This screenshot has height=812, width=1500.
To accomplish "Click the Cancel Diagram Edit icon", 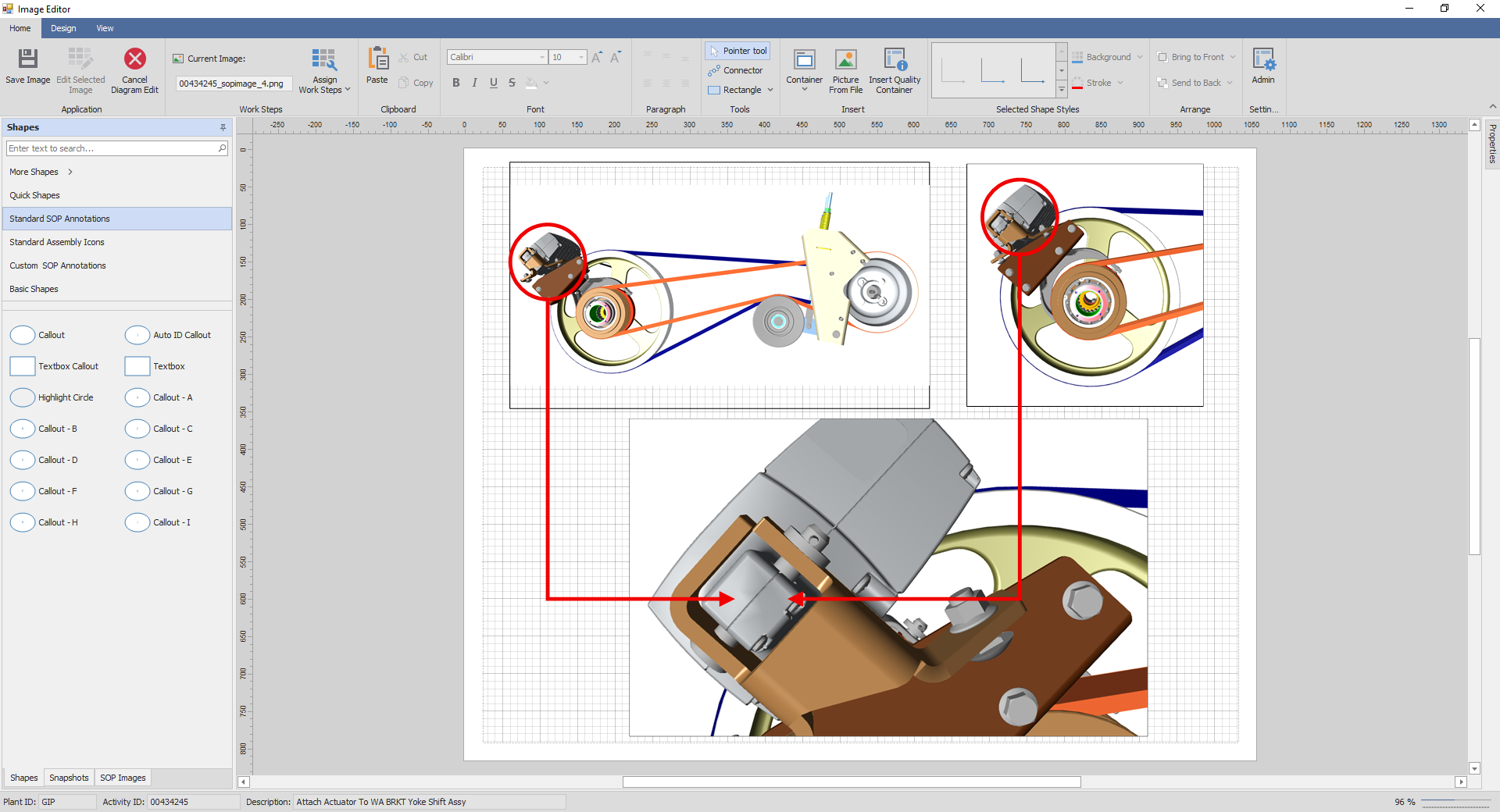I will (134, 60).
